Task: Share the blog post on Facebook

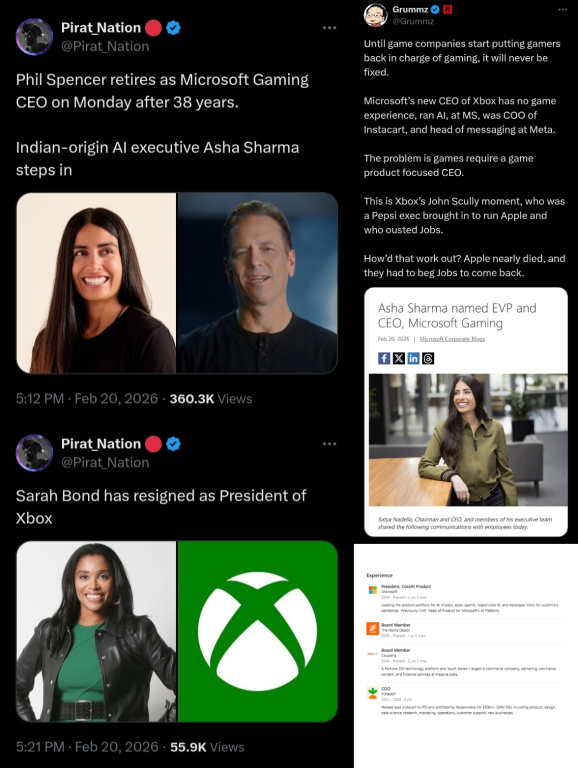Action: point(384,359)
